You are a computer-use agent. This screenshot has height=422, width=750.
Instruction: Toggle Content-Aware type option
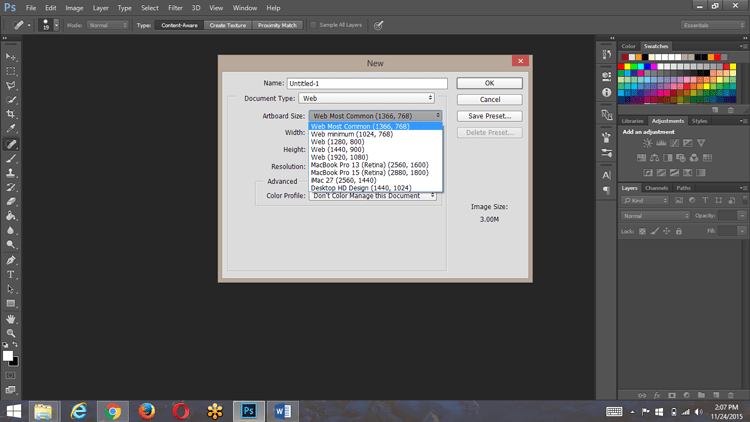pyautogui.click(x=179, y=25)
